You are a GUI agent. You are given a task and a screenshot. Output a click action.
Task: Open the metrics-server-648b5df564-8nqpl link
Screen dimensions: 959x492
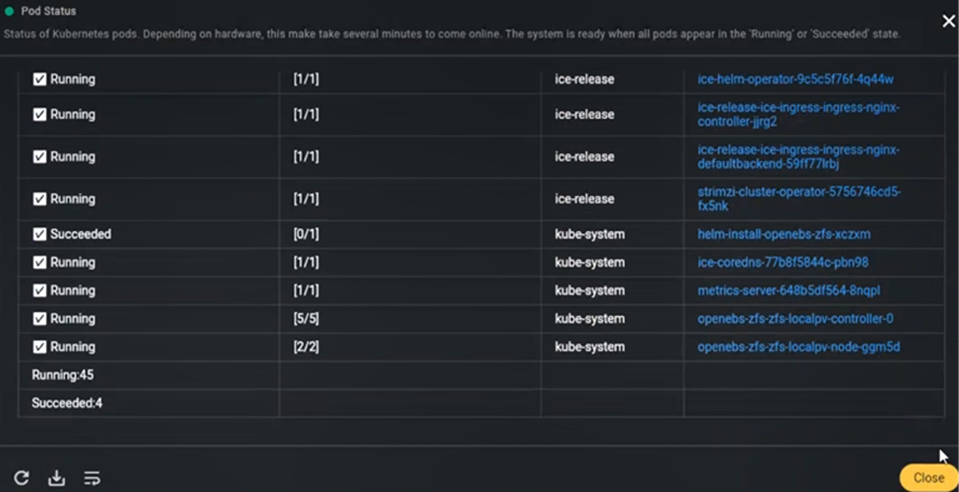[x=789, y=291]
